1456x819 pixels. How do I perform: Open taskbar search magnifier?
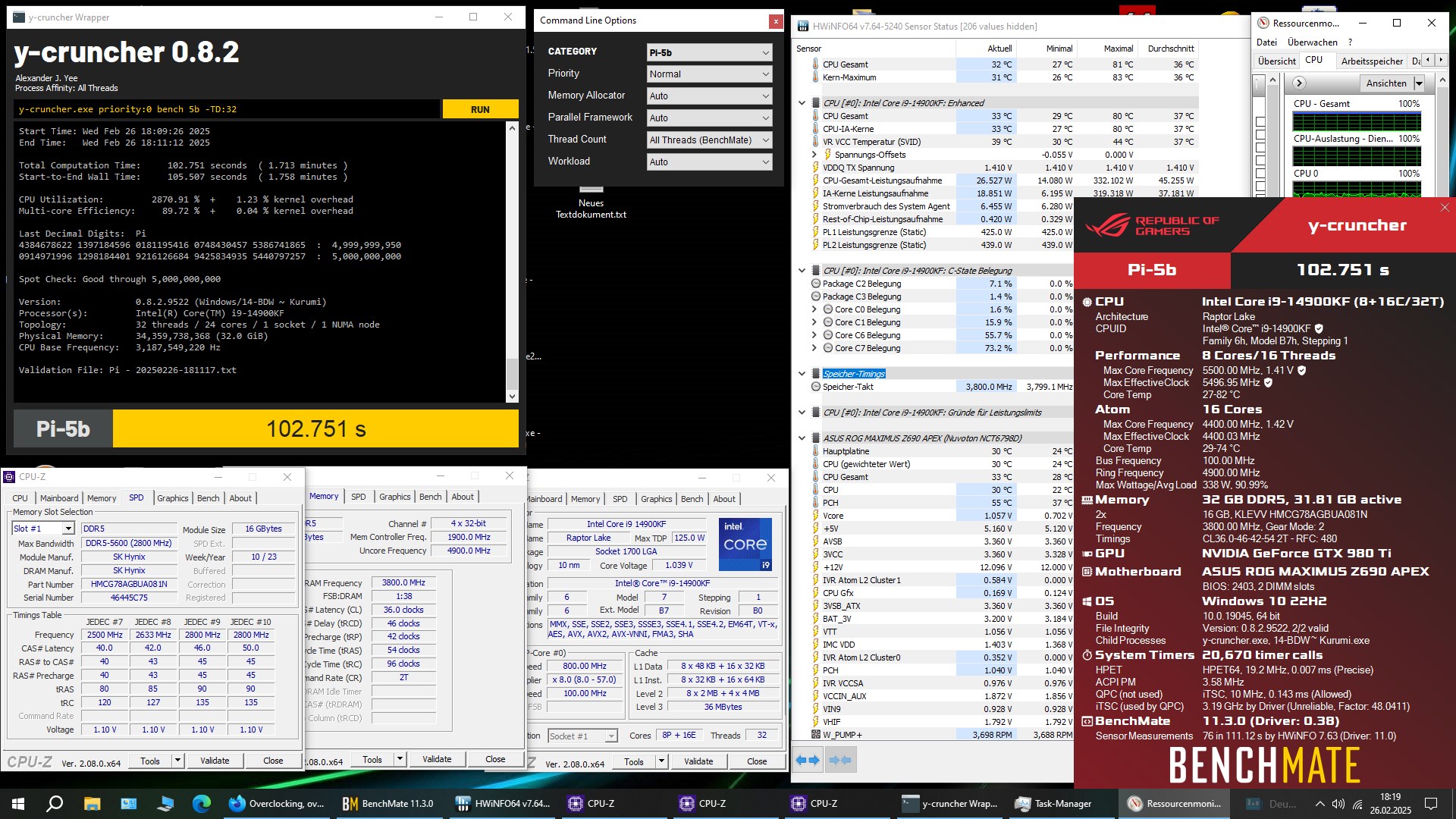tap(55, 804)
